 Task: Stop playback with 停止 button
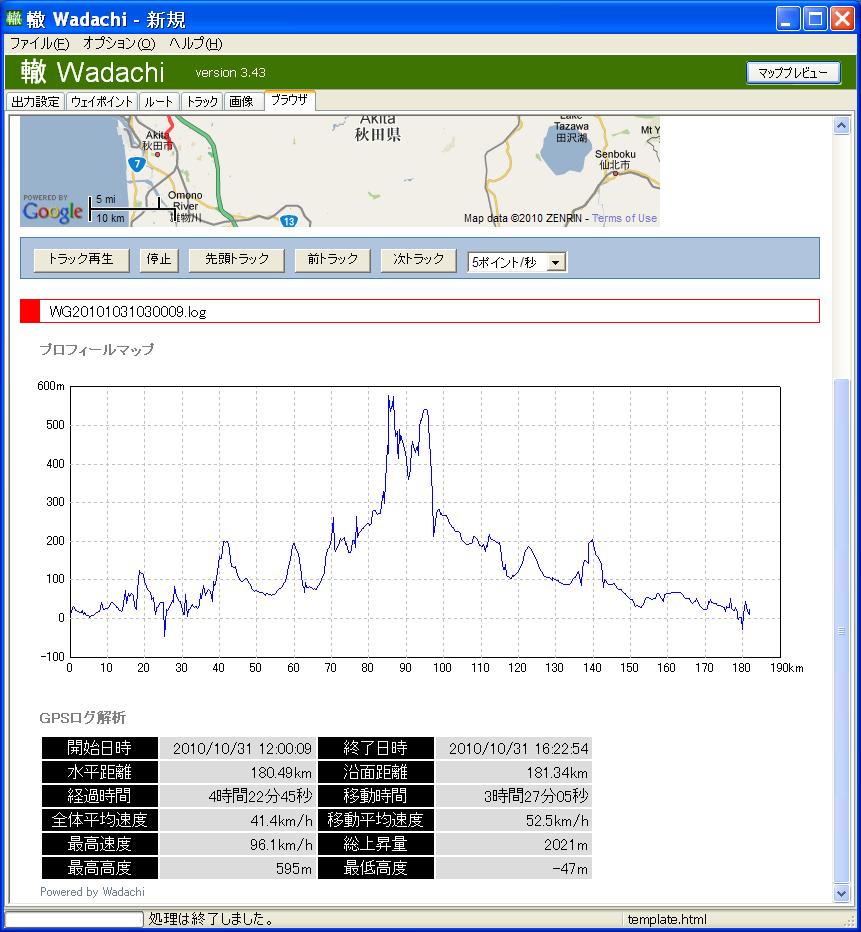pyautogui.click(x=159, y=260)
